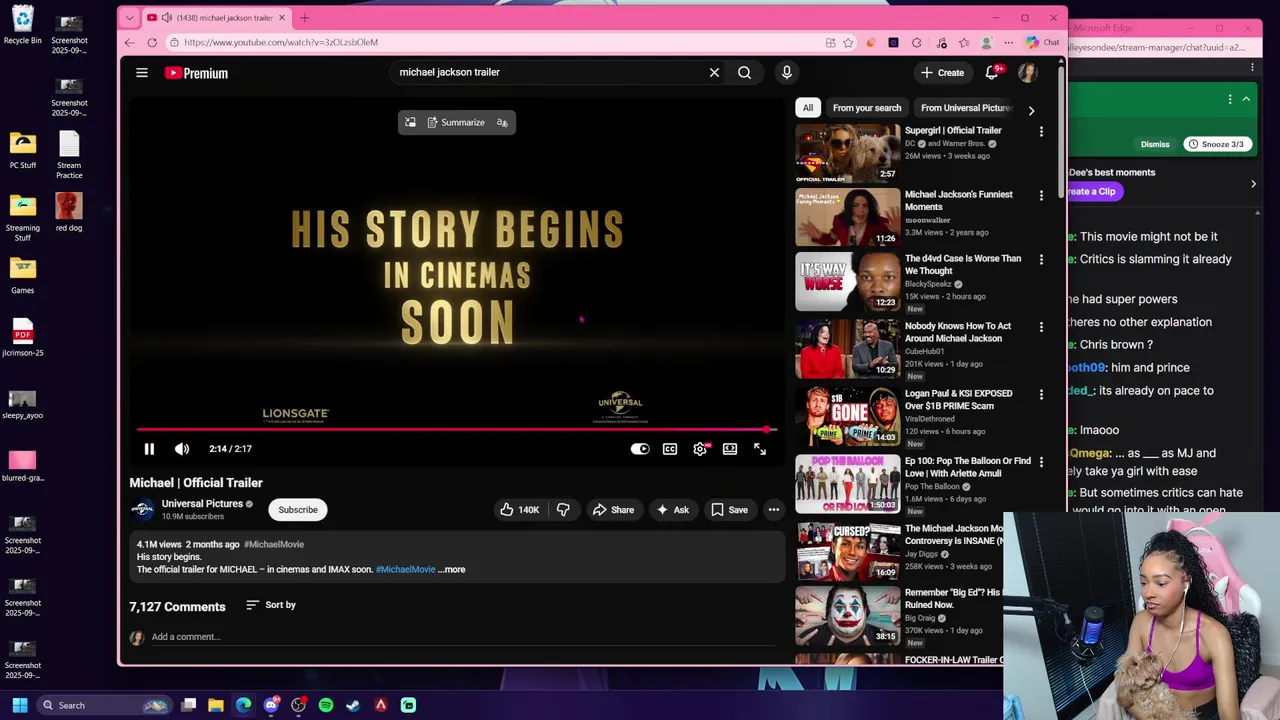Open Copilot Chat in browser toolbar
1280x720 pixels.
[x=1042, y=42]
